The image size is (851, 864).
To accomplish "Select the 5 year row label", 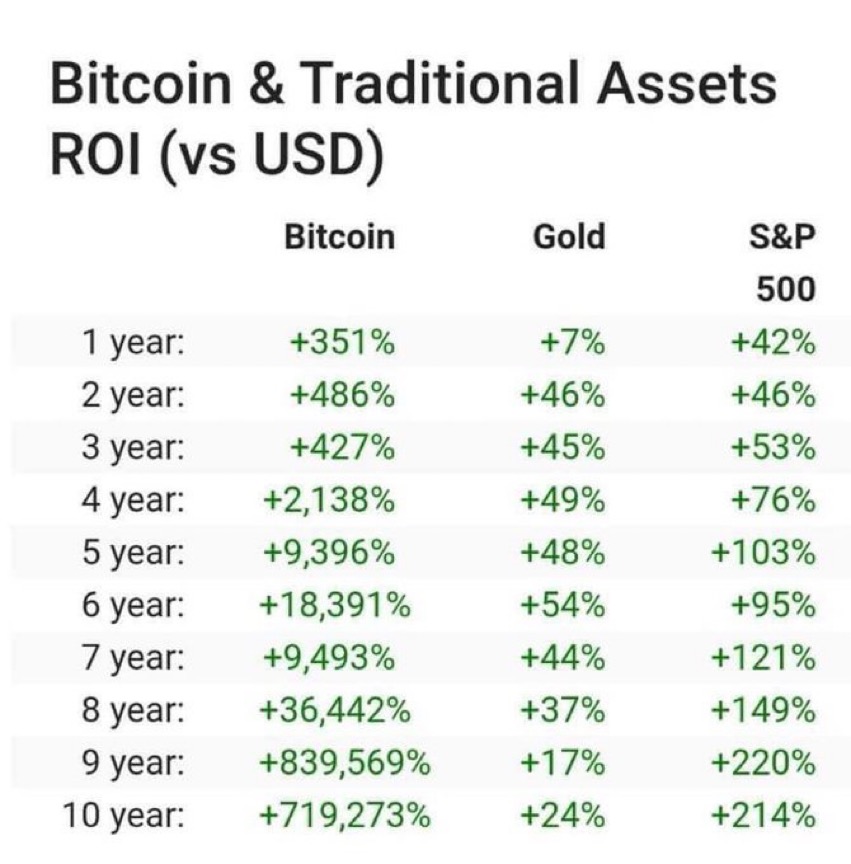I will click(133, 553).
